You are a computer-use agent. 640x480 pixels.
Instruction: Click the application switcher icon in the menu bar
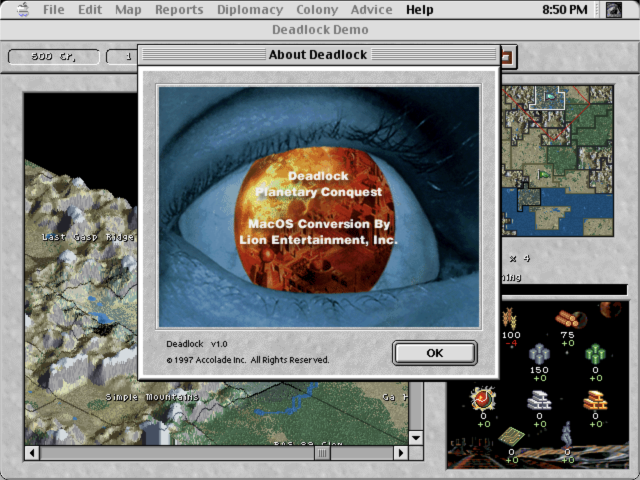(613, 9)
